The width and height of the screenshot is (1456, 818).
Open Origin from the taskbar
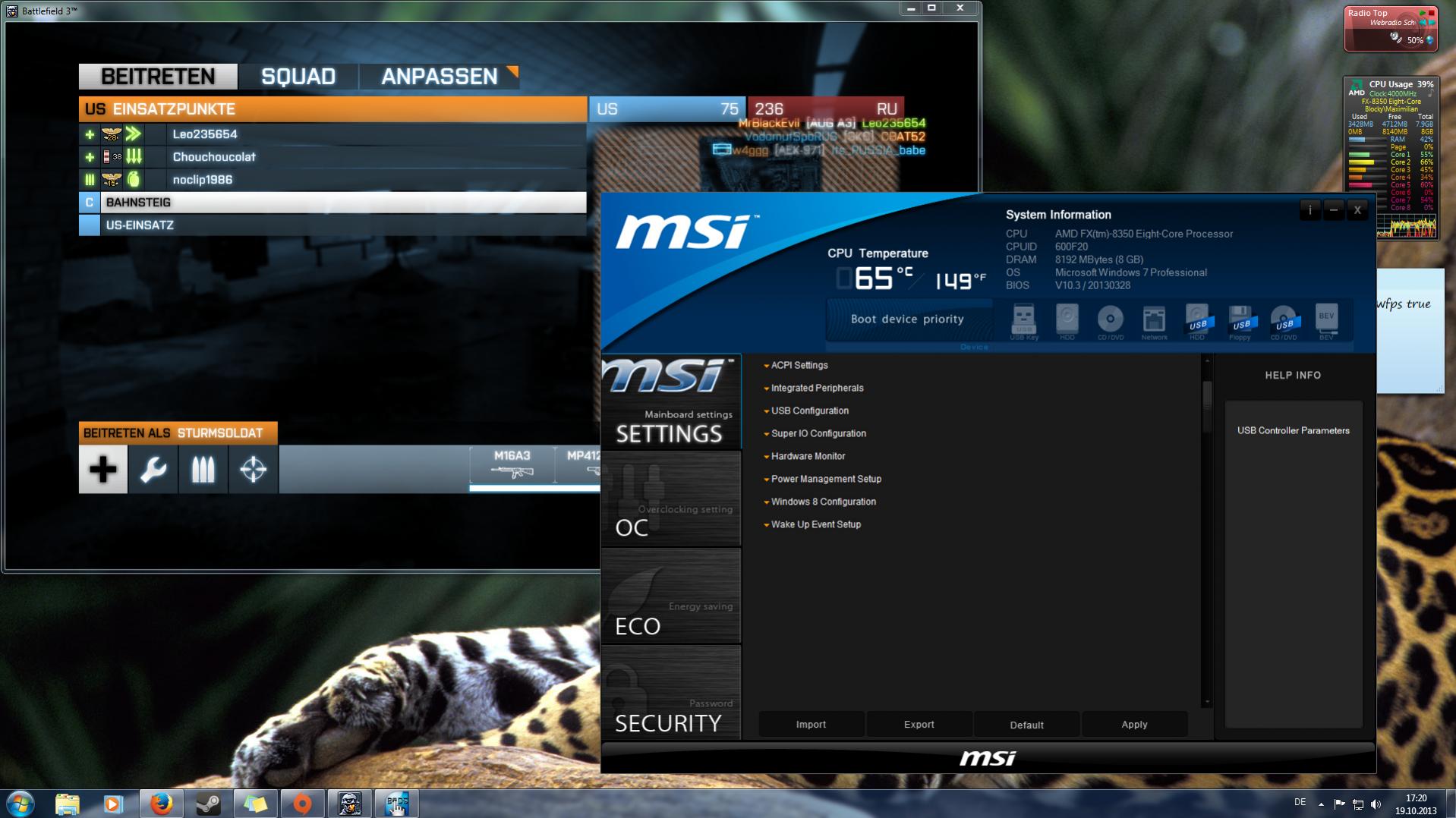coord(302,804)
